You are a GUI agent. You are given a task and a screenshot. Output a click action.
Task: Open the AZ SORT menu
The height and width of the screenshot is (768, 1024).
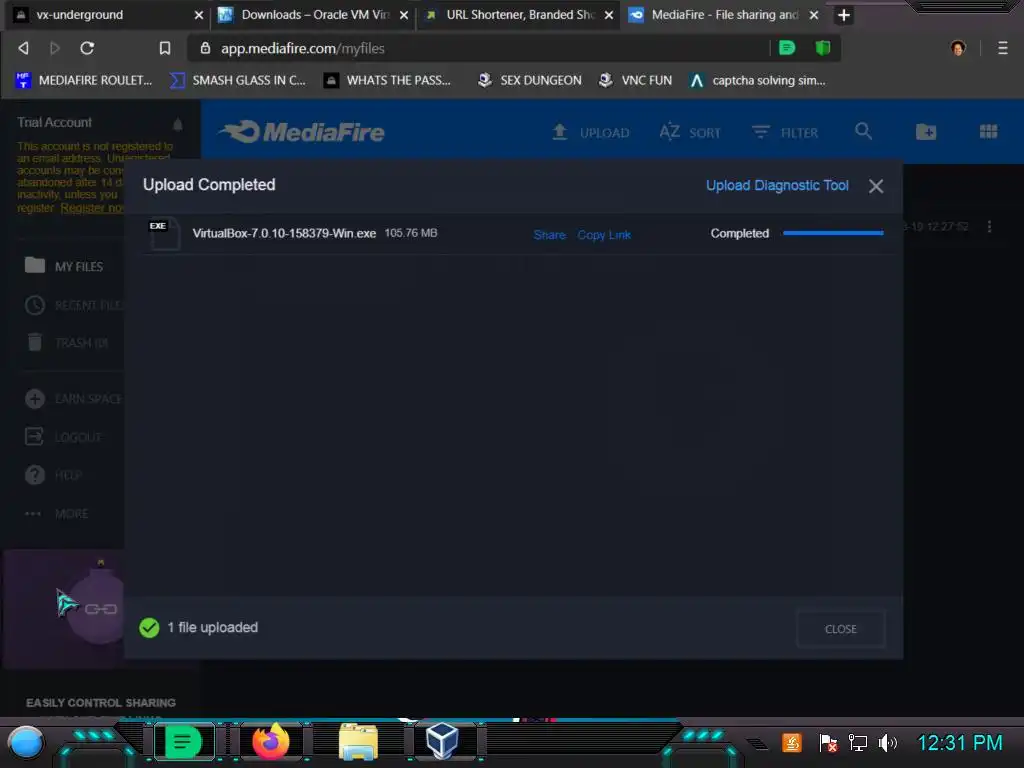[690, 133]
